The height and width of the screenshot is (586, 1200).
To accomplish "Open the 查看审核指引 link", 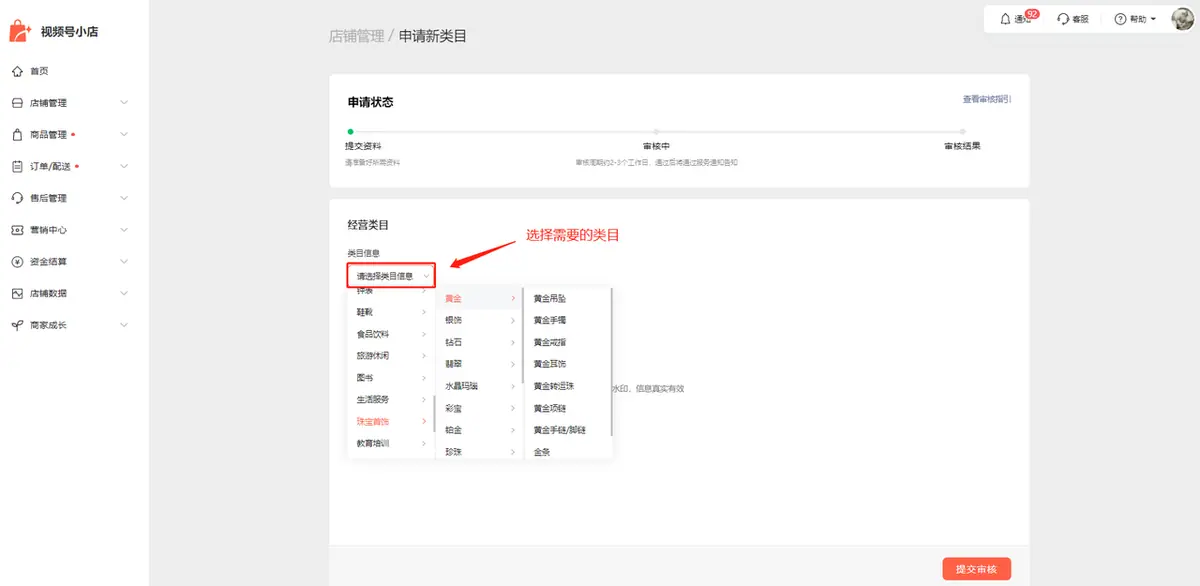I will 987,99.
